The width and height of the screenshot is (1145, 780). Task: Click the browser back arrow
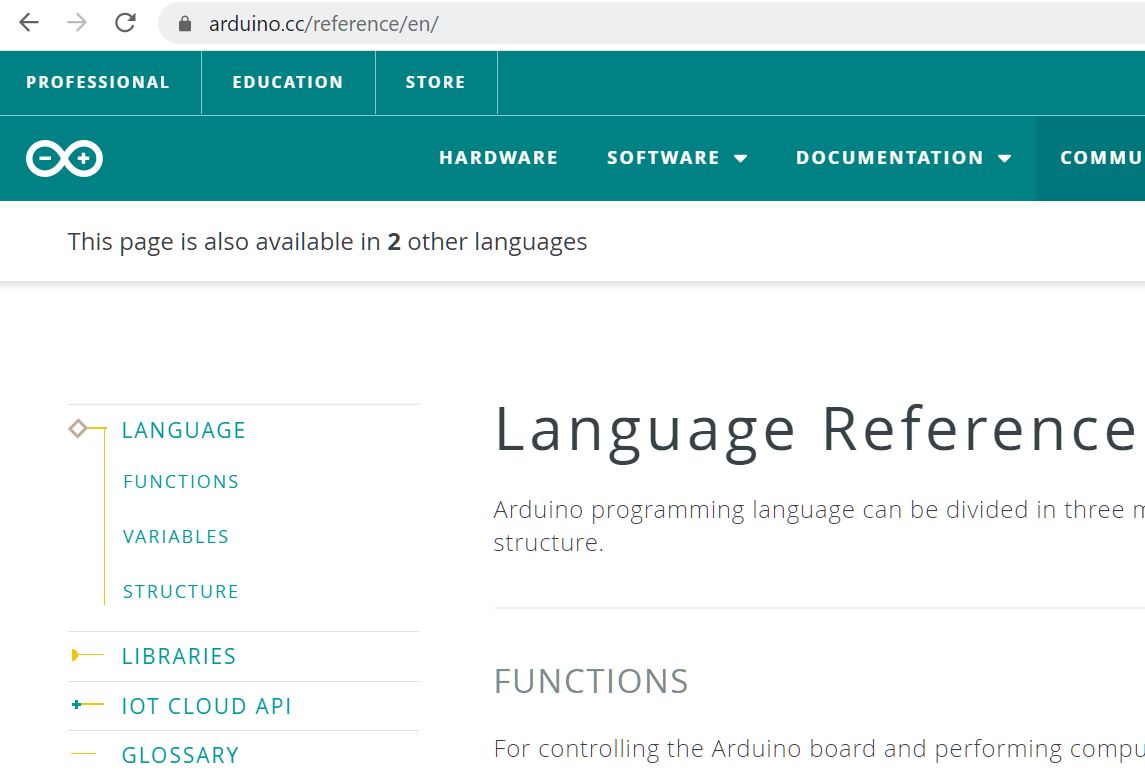[29, 23]
